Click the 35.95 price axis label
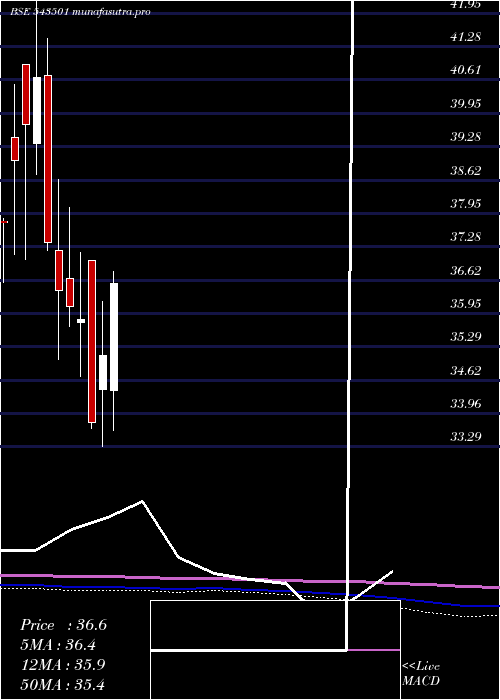This screenshot has height=700, width=500. (466, 304)
